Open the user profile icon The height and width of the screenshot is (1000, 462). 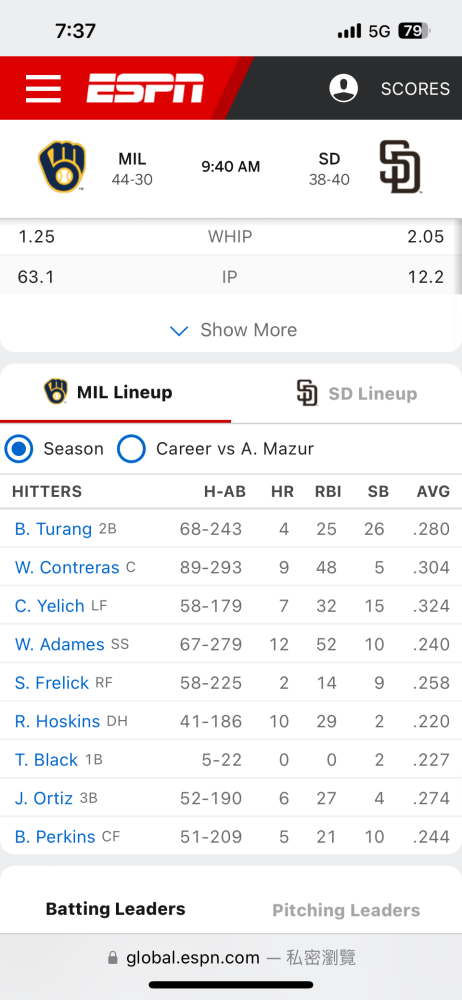tap(343, 88)
